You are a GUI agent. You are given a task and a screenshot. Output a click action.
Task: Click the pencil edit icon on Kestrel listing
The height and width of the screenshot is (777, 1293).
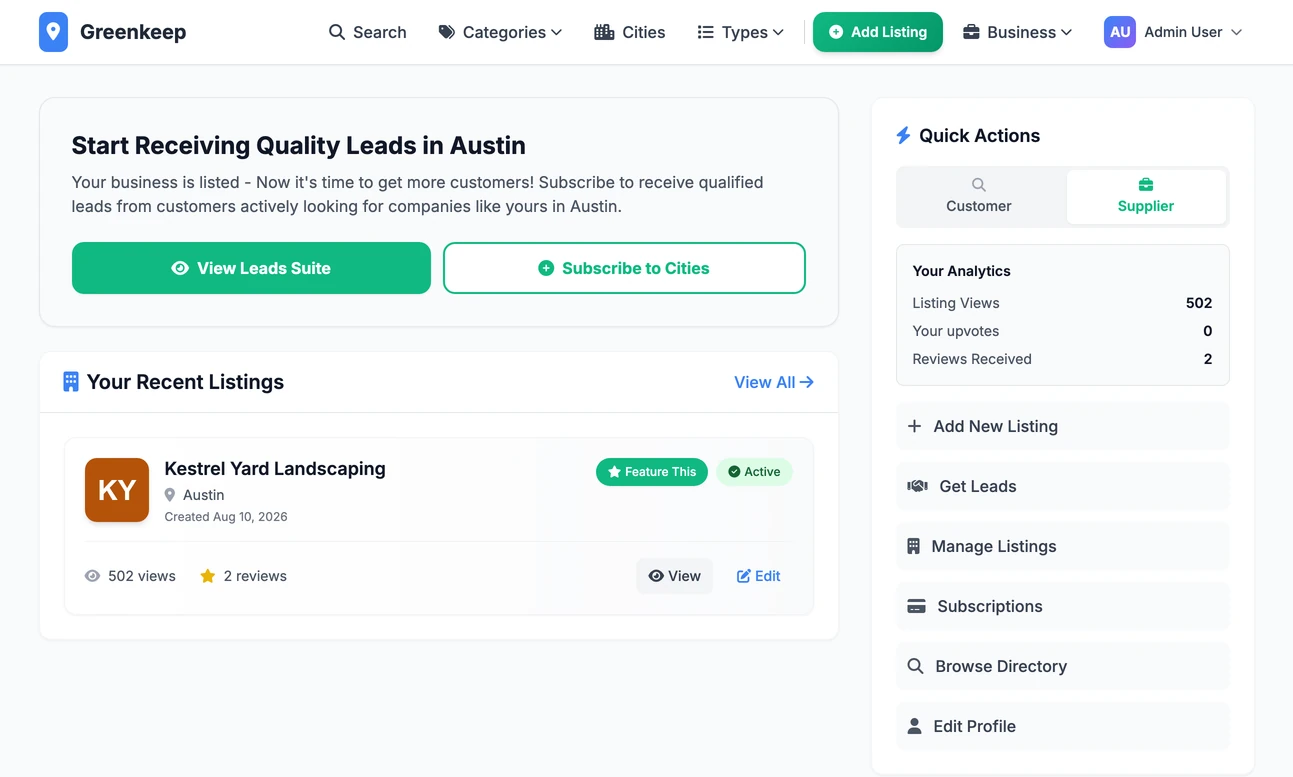pos(744,576)
